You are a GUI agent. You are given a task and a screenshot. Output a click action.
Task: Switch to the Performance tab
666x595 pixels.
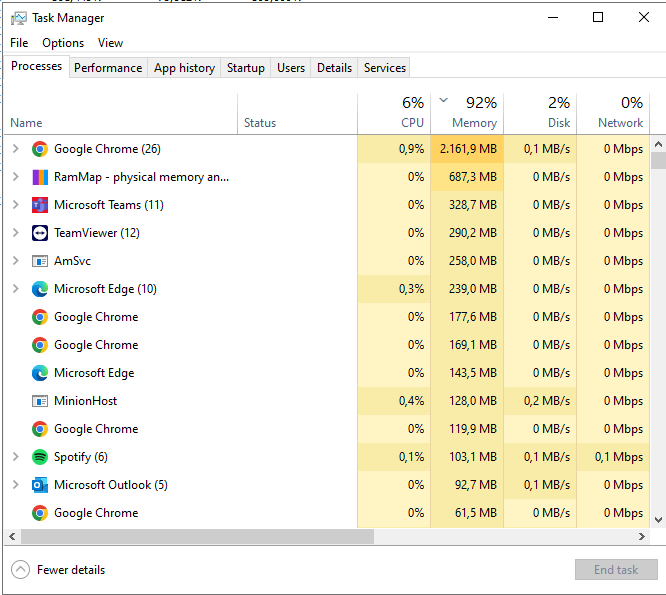108,68
